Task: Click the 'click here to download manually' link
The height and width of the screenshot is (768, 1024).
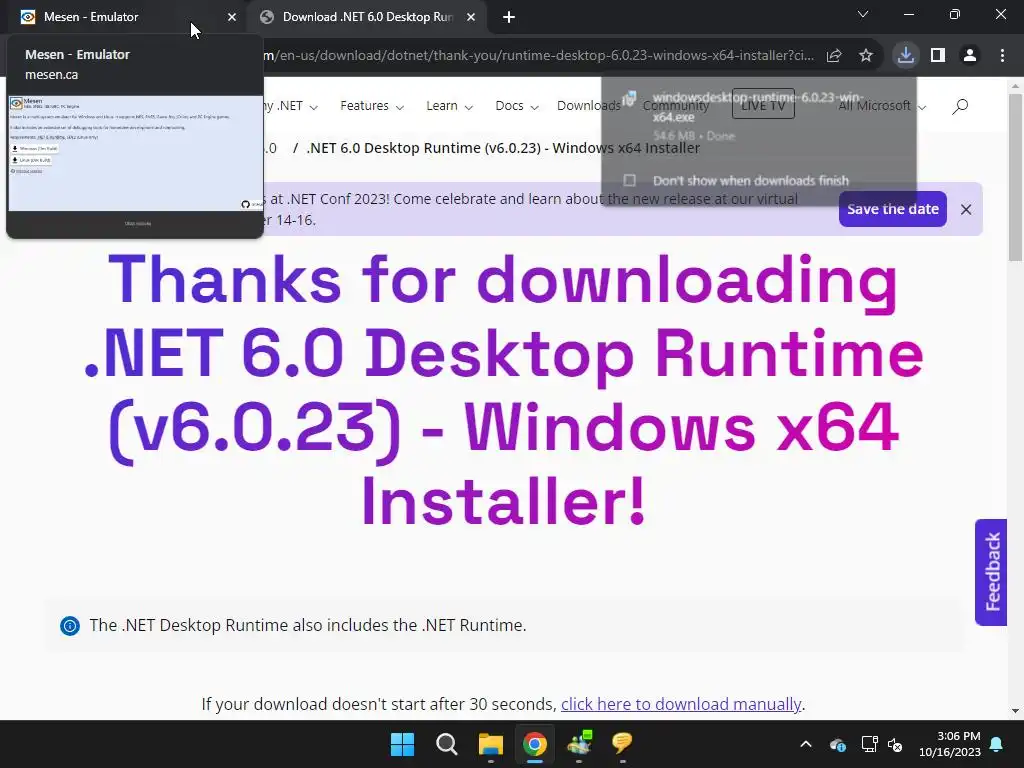Action: tap(680, 704)
